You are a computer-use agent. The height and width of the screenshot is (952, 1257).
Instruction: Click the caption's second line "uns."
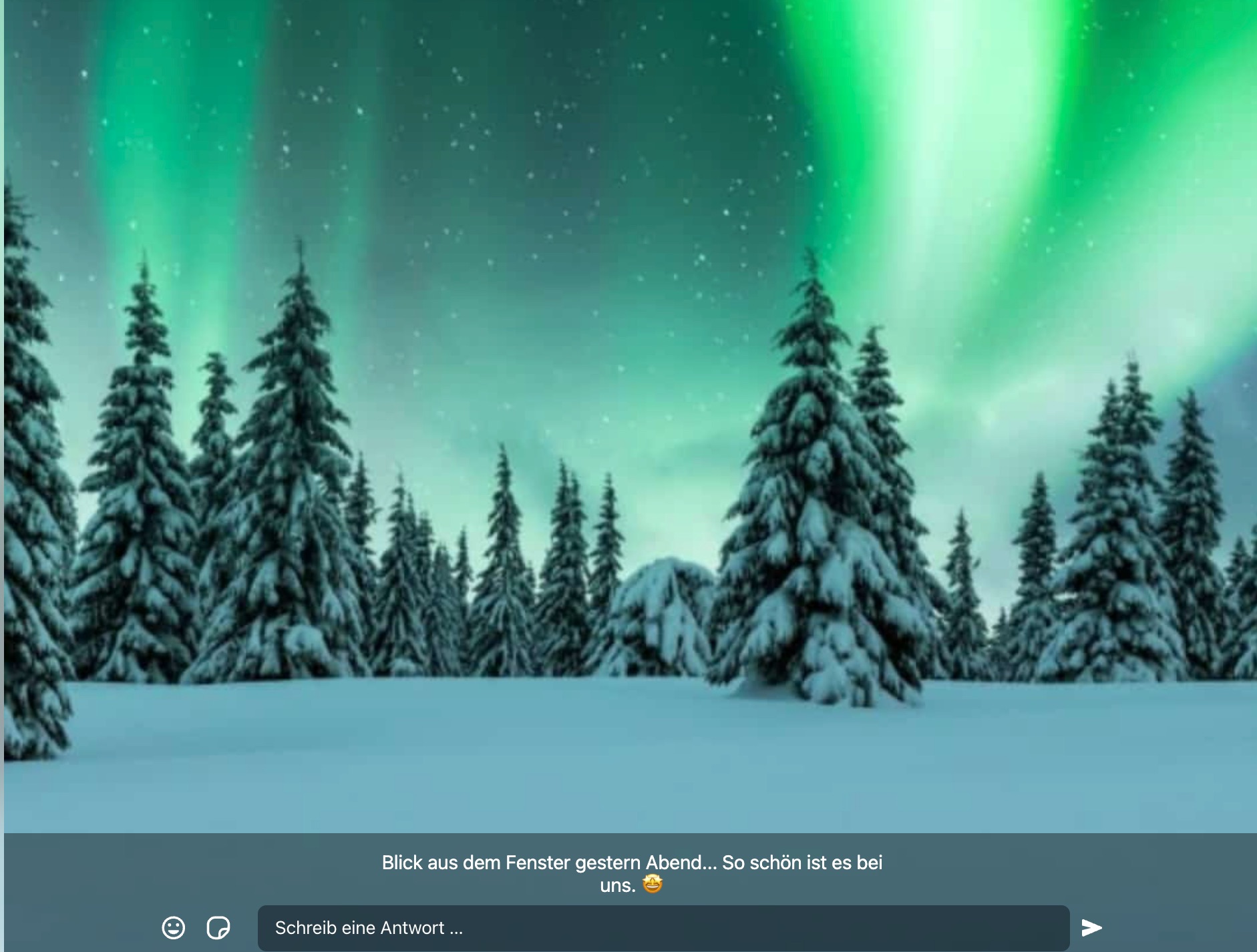point(617,886)
